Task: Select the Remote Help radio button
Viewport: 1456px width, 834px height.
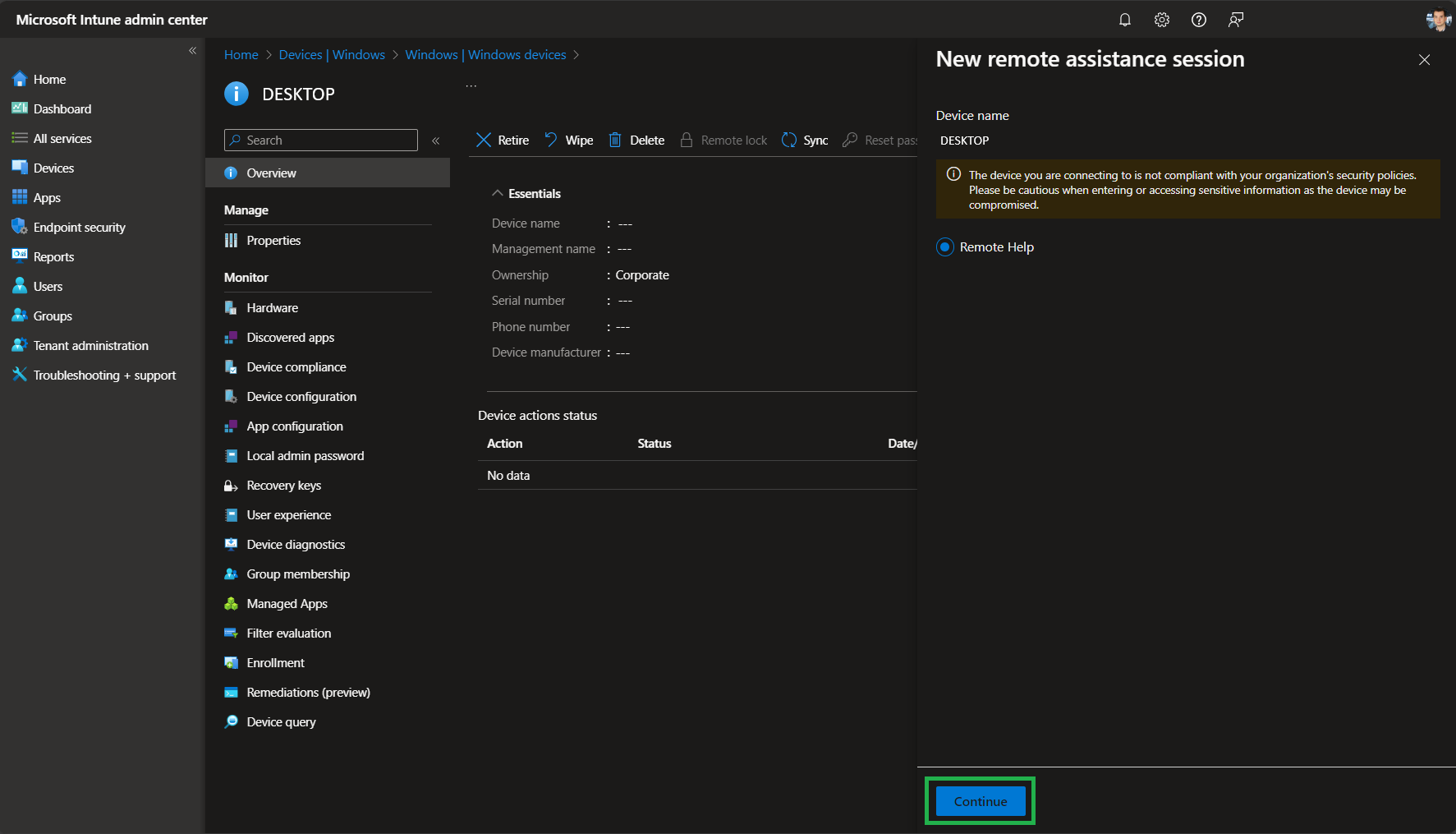Action: point(945,247)
